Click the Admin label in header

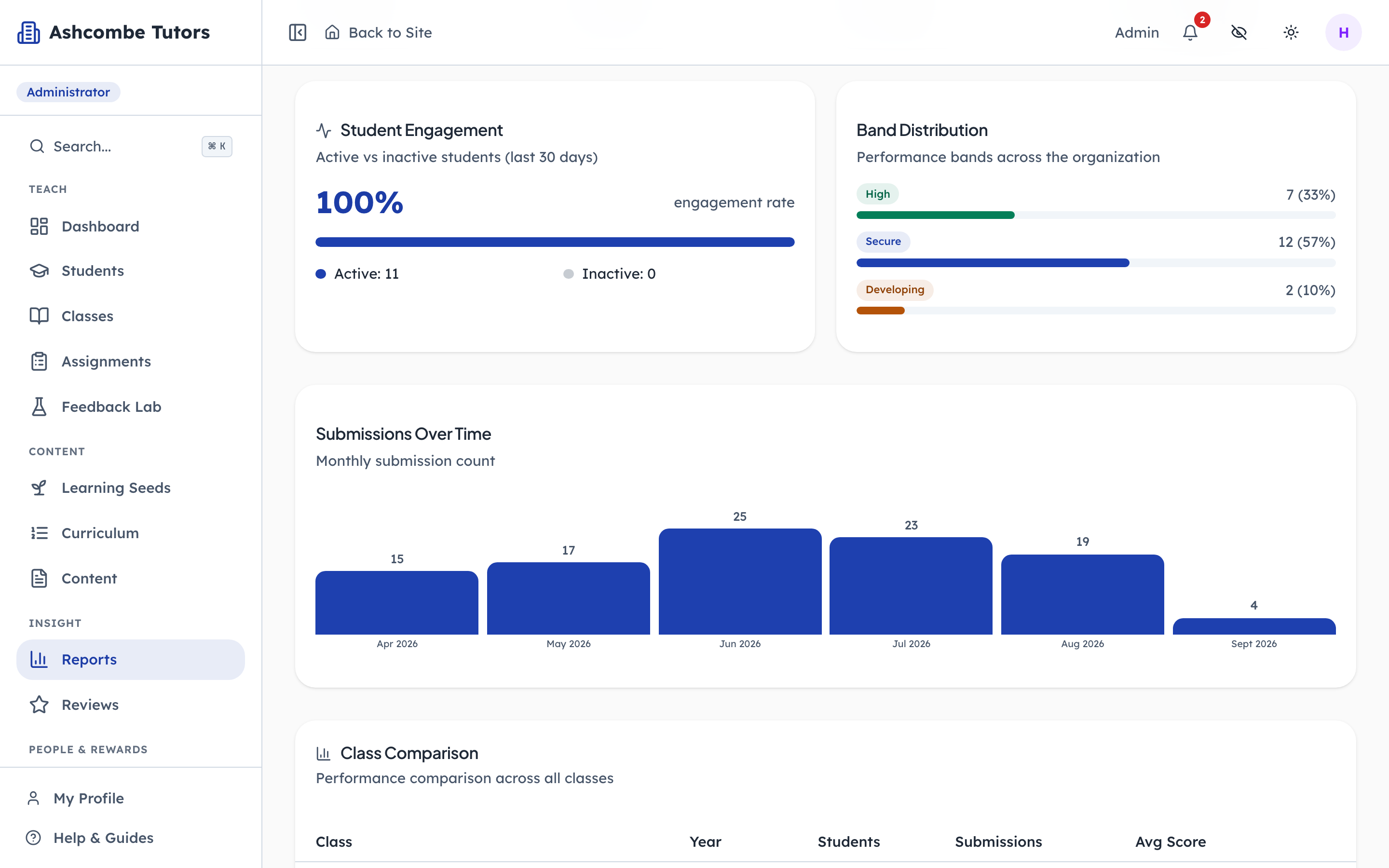coord(1136,33)
